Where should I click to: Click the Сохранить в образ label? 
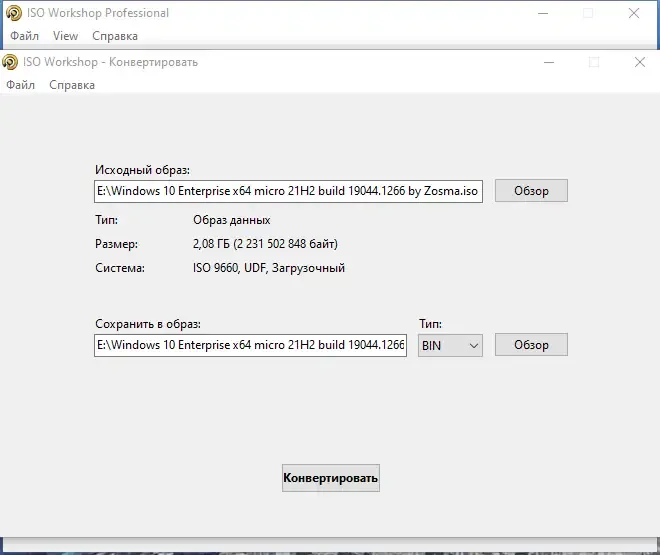[x=148, y=324]
